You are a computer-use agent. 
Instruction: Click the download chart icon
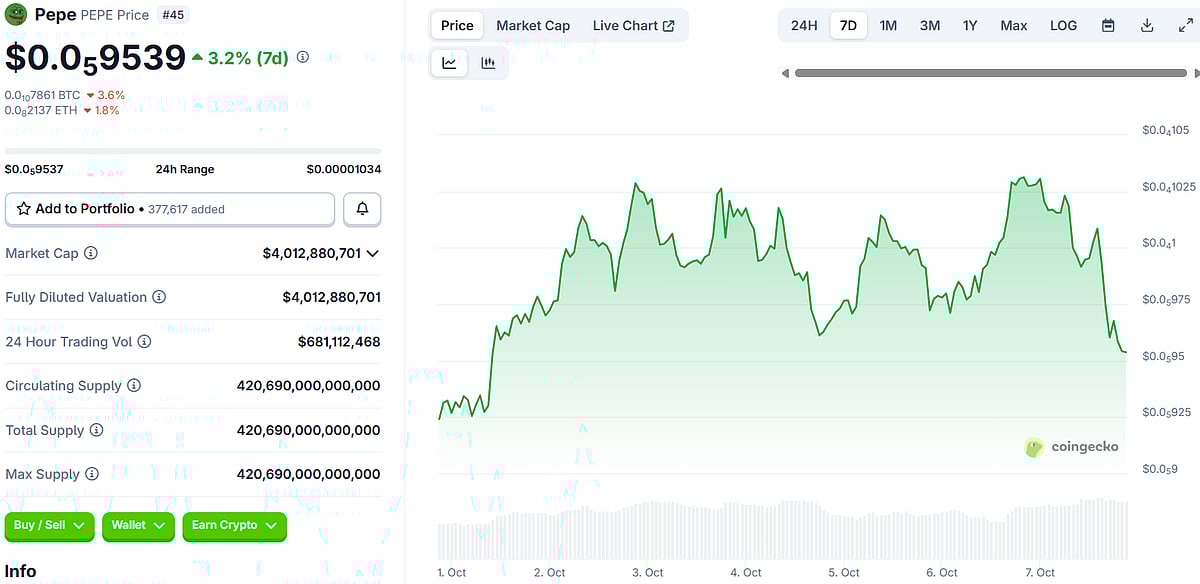point(1148,24)
